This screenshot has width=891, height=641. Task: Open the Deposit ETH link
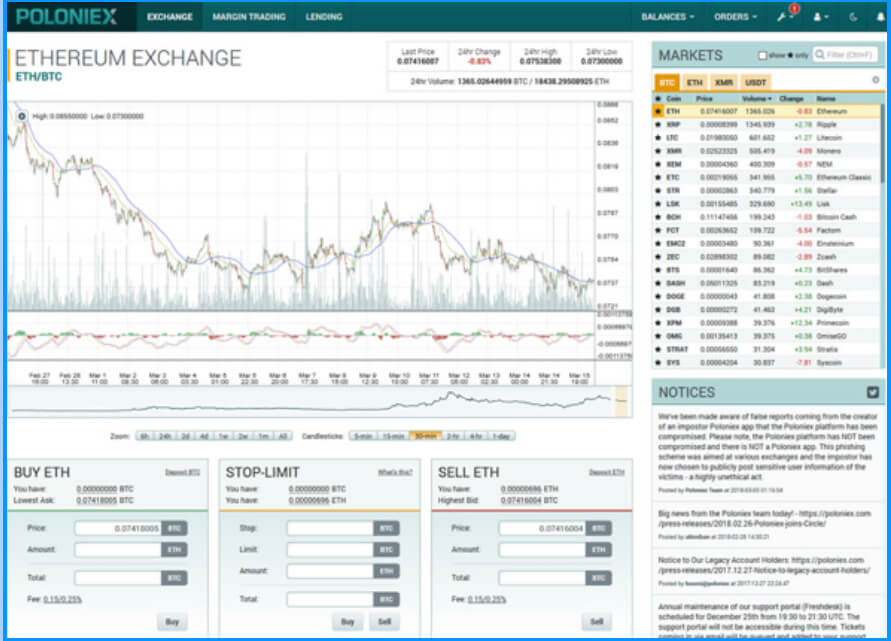[607, 472]
